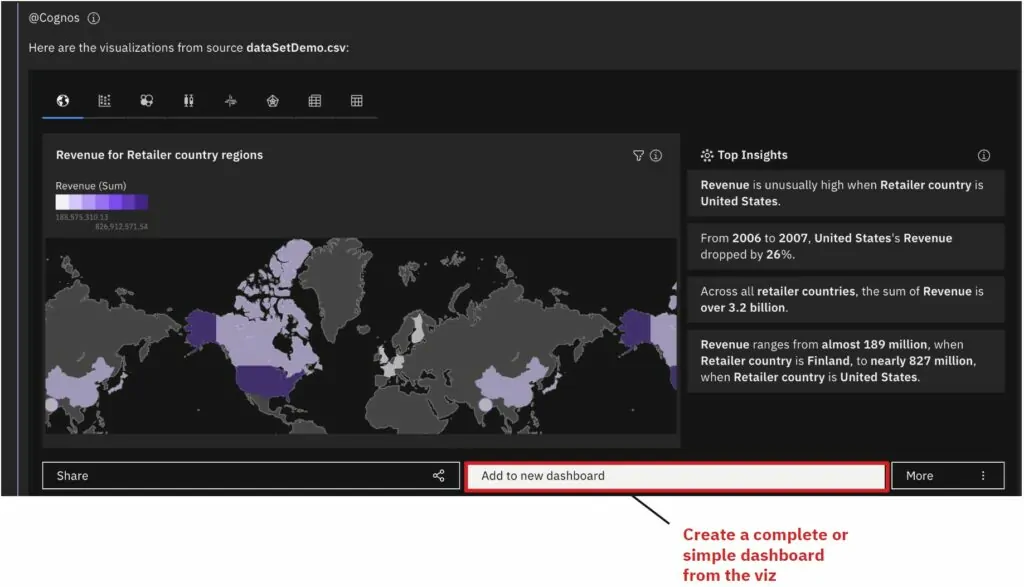Open the table grid visualization tab
Screen dimensions: 1024x587
pos(356,101)
